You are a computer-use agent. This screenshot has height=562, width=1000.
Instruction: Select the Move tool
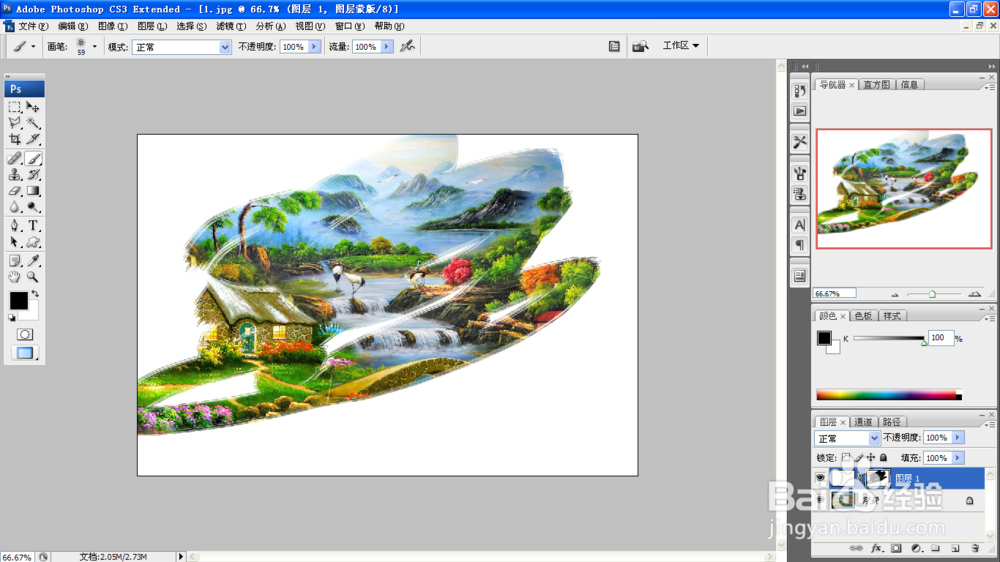point(33,107)
